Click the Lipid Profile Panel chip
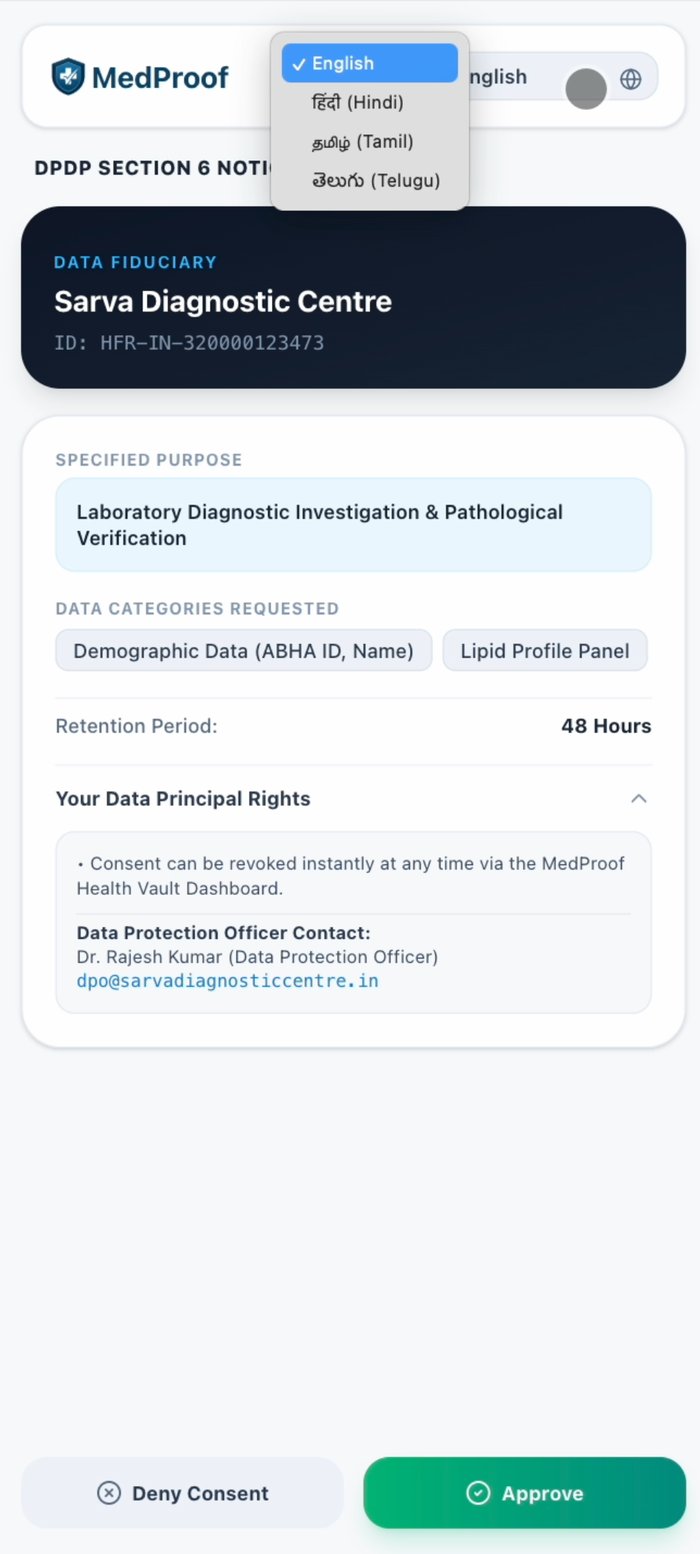700x1554 pixels. [545, 650]
